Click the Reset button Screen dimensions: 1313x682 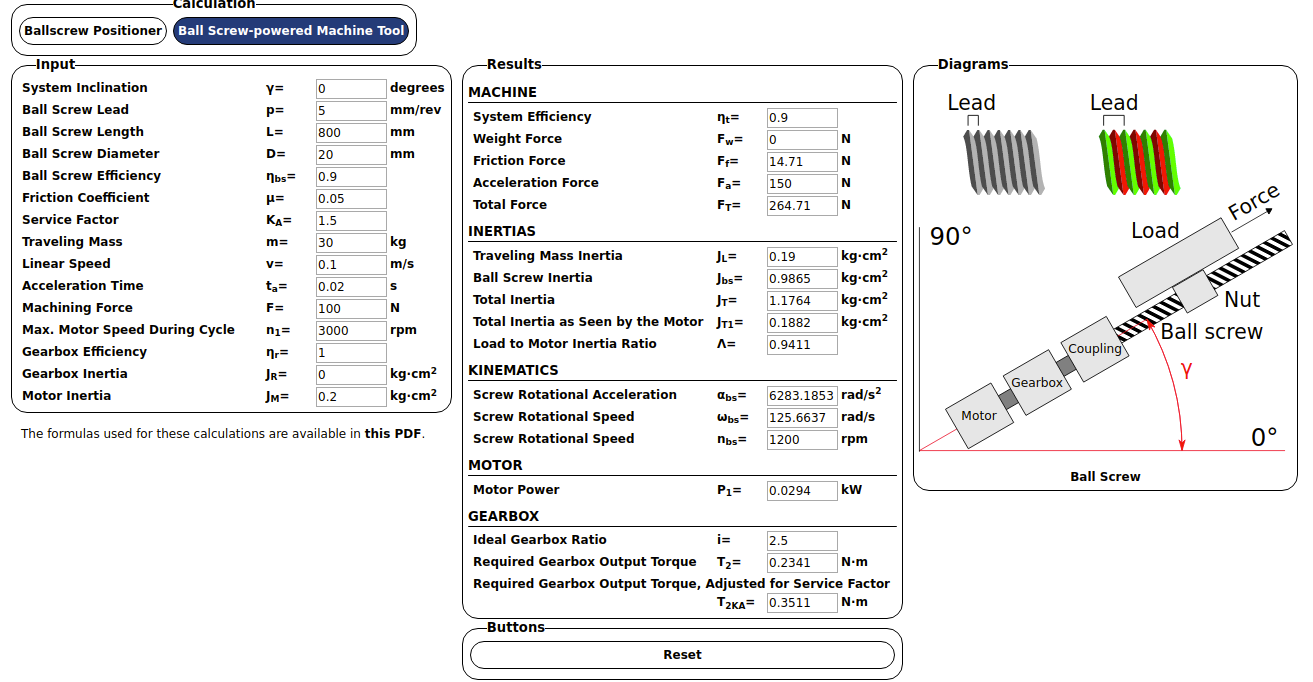(x=682, y=655)
